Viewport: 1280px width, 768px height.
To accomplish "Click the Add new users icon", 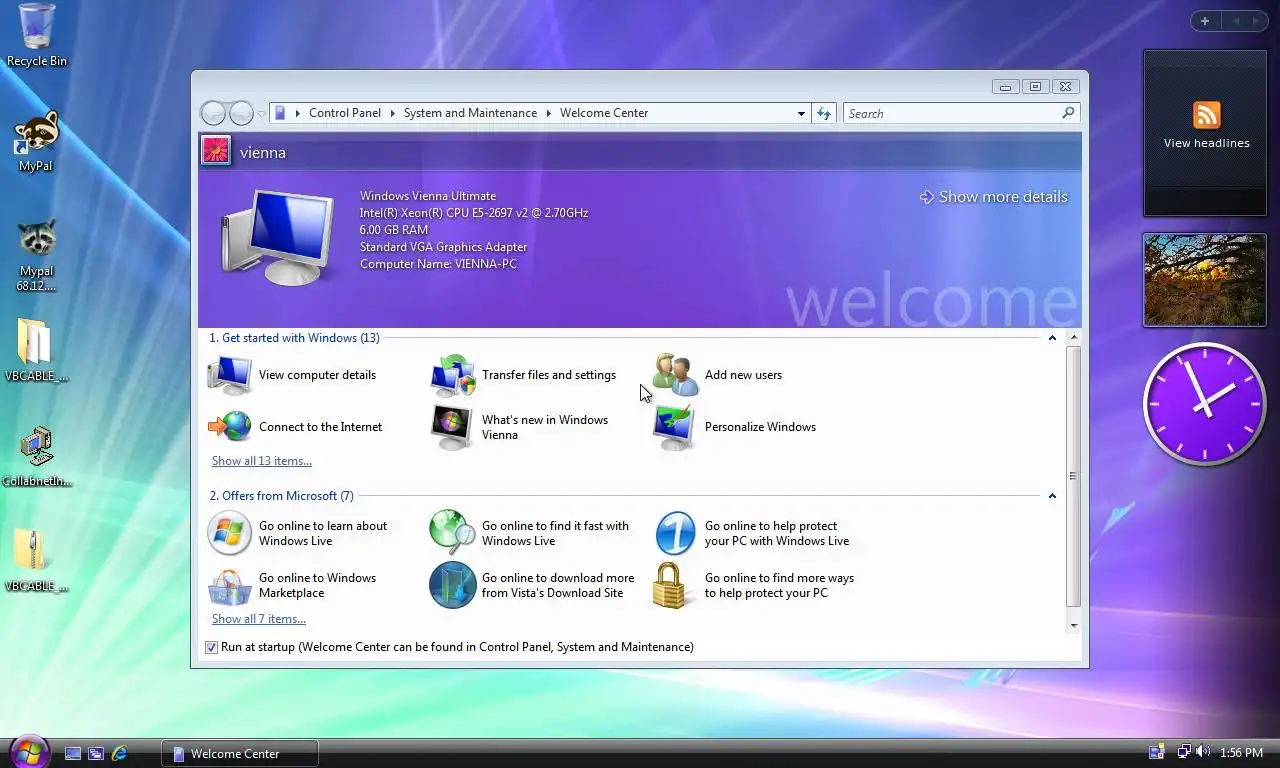I will click(676, 375).
